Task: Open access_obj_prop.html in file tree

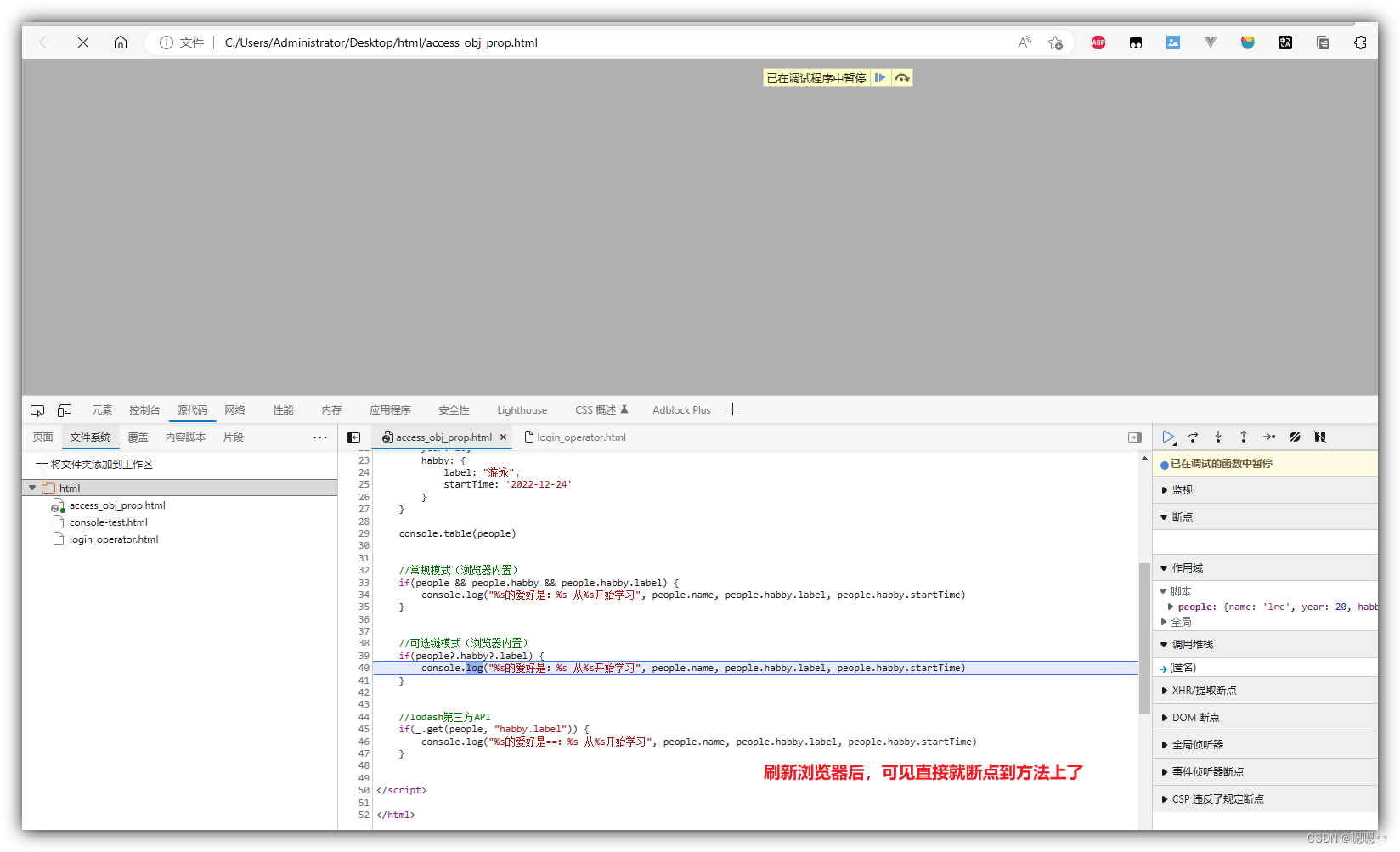Action: (x=117, y=505)
